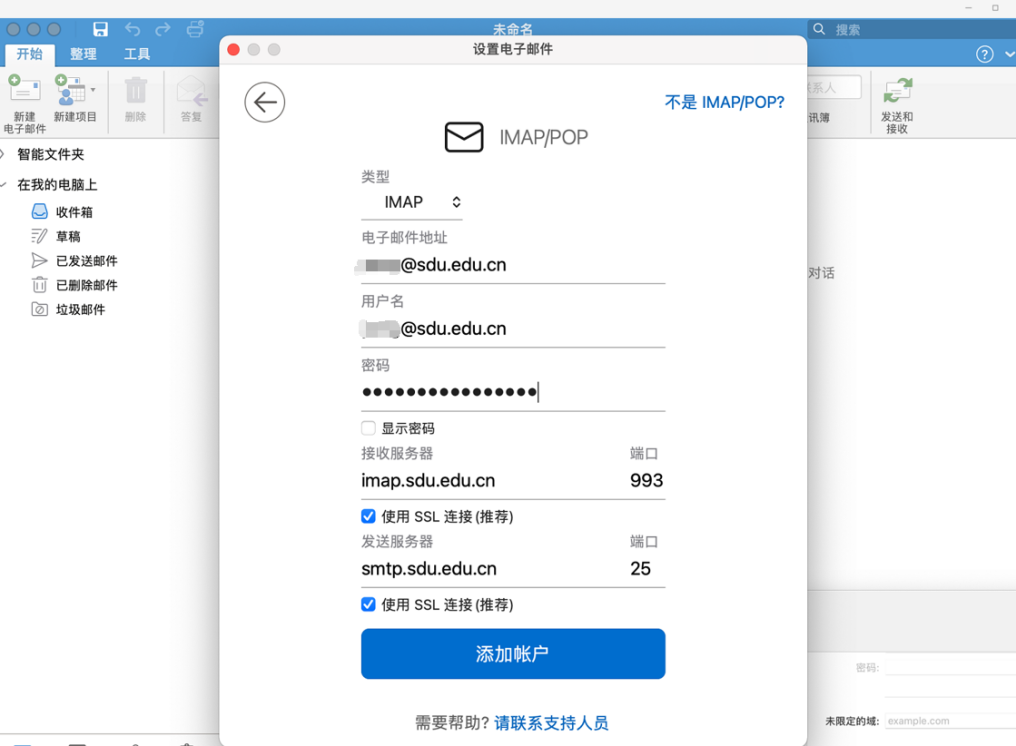The width and height of the screenshot is (1016, 746).
Task: Expand the ribbon chevron beside help
Action: (x=1010, y=54)
